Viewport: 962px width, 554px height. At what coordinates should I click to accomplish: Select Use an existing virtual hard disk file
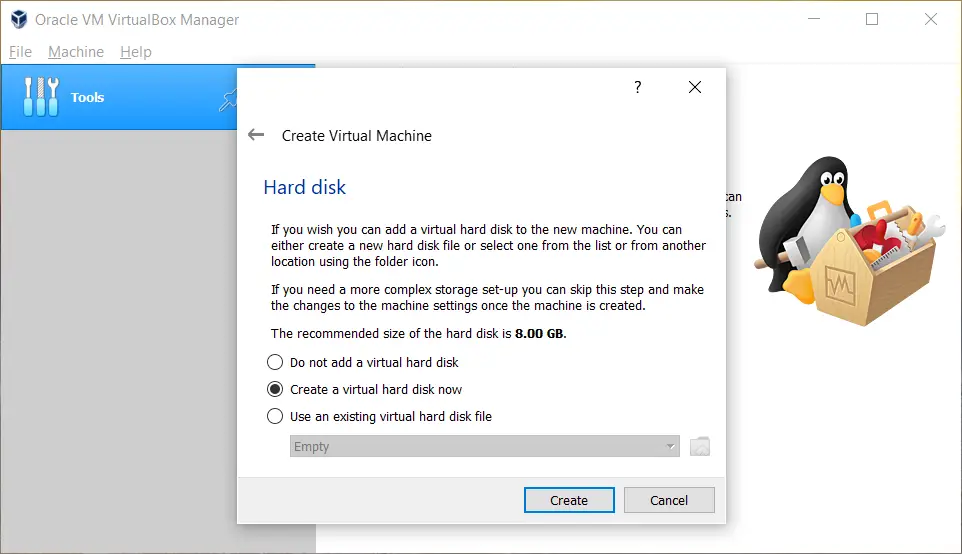[x=379, y=417]
